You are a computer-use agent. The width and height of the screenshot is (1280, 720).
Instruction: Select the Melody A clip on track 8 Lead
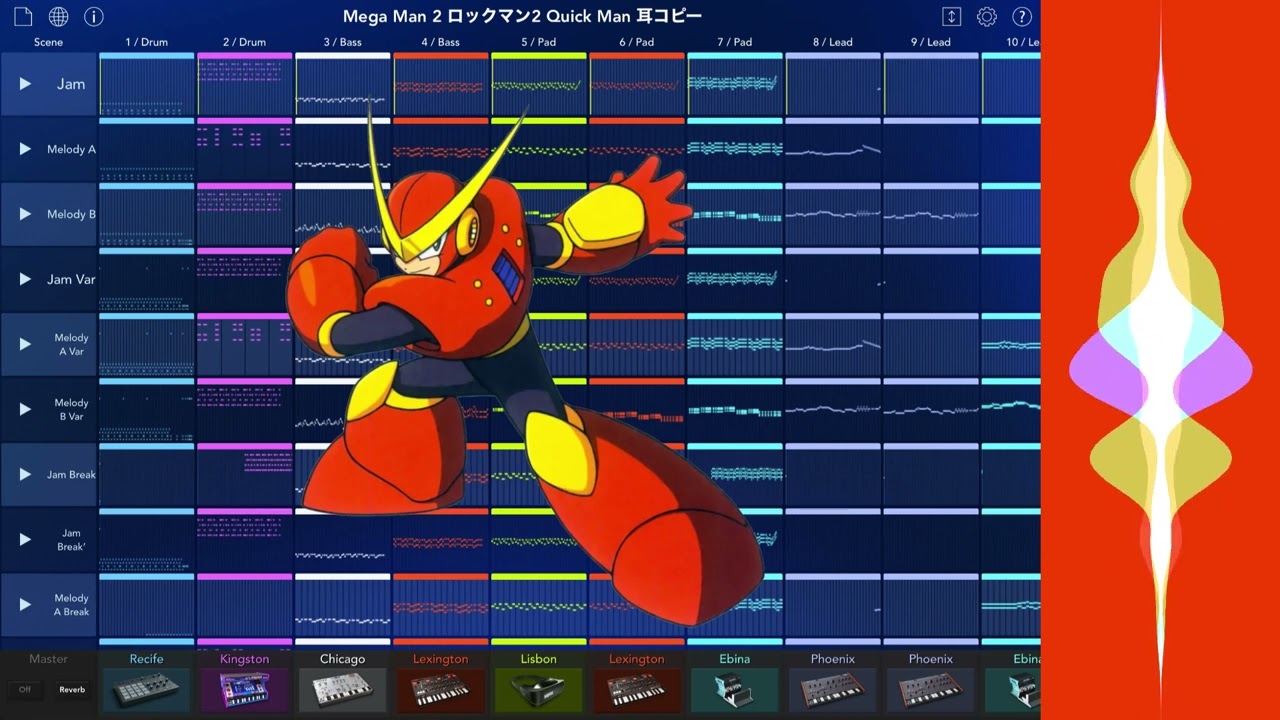tap(832, 149)
